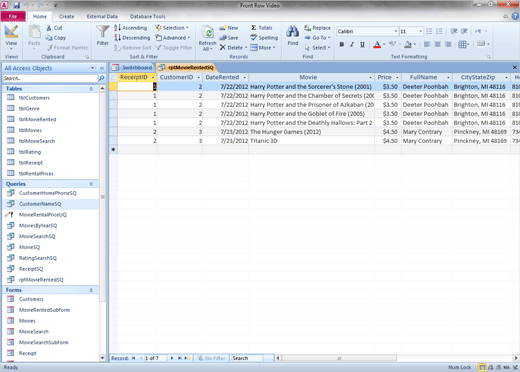520x372 pixels.
Task: Sort records Ascending
Action: pyautogui.click(x=131, y=28)
